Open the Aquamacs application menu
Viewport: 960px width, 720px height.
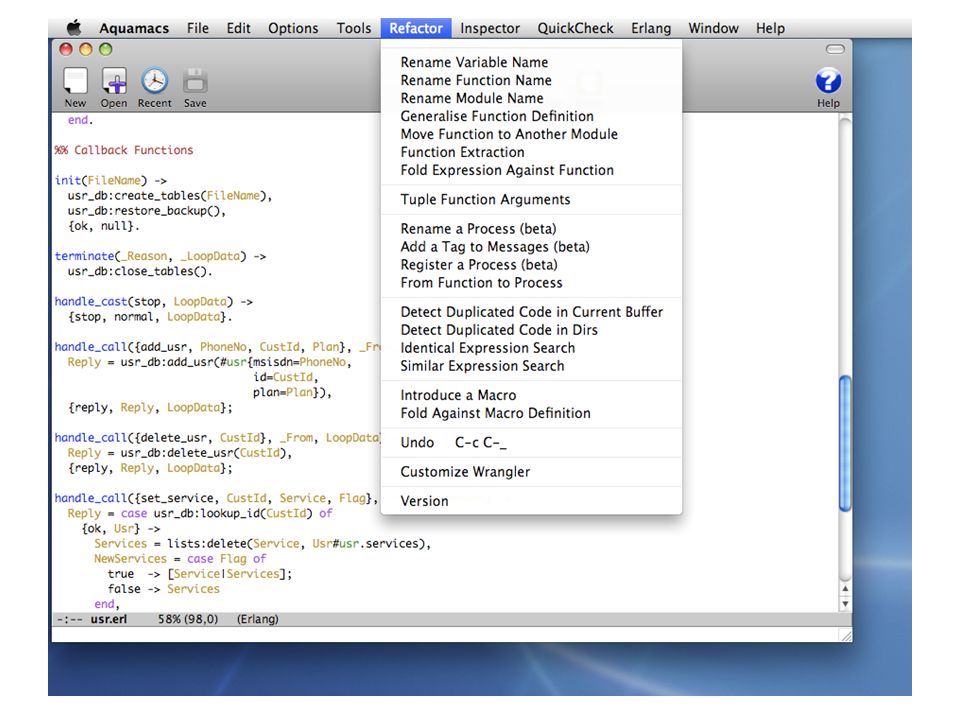(x=134, y=28)
